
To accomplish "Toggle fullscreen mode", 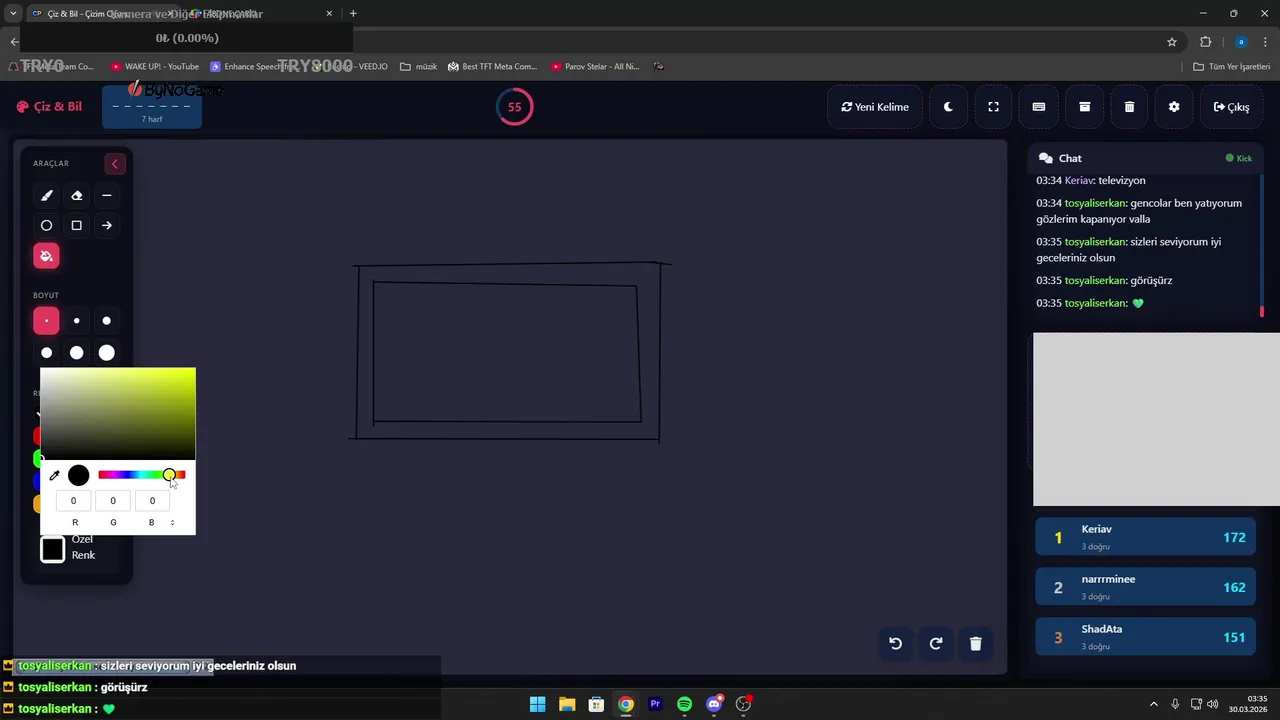I will (x=993, y=107).
